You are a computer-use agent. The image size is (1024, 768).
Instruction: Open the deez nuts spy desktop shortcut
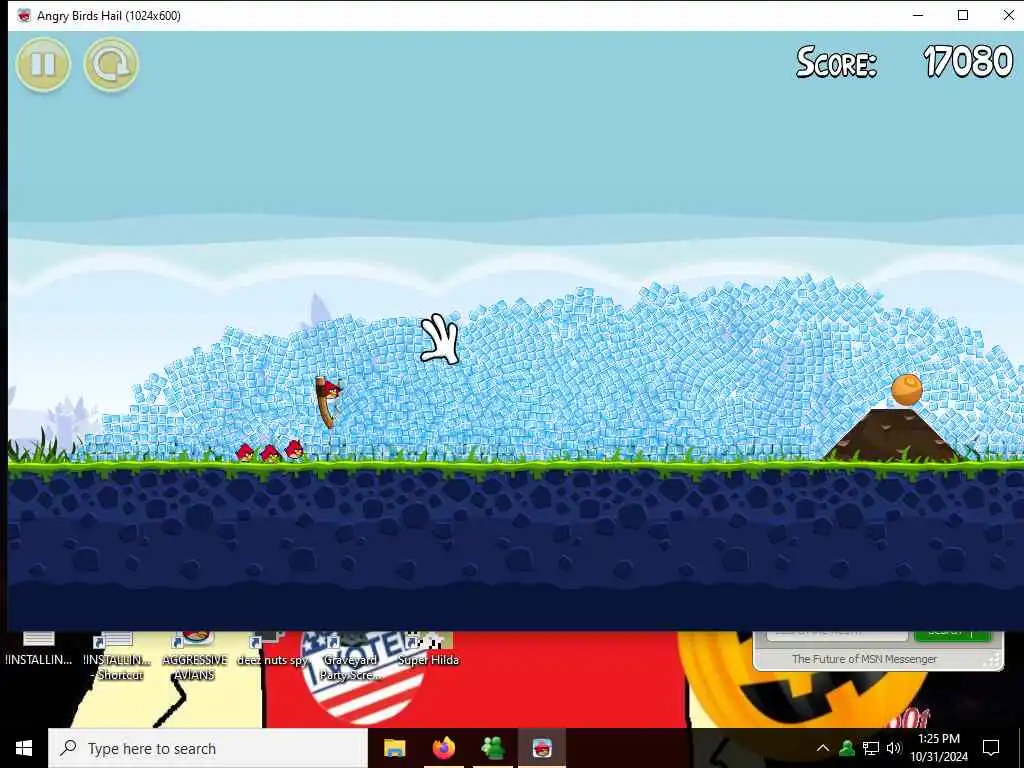(272, 650)
